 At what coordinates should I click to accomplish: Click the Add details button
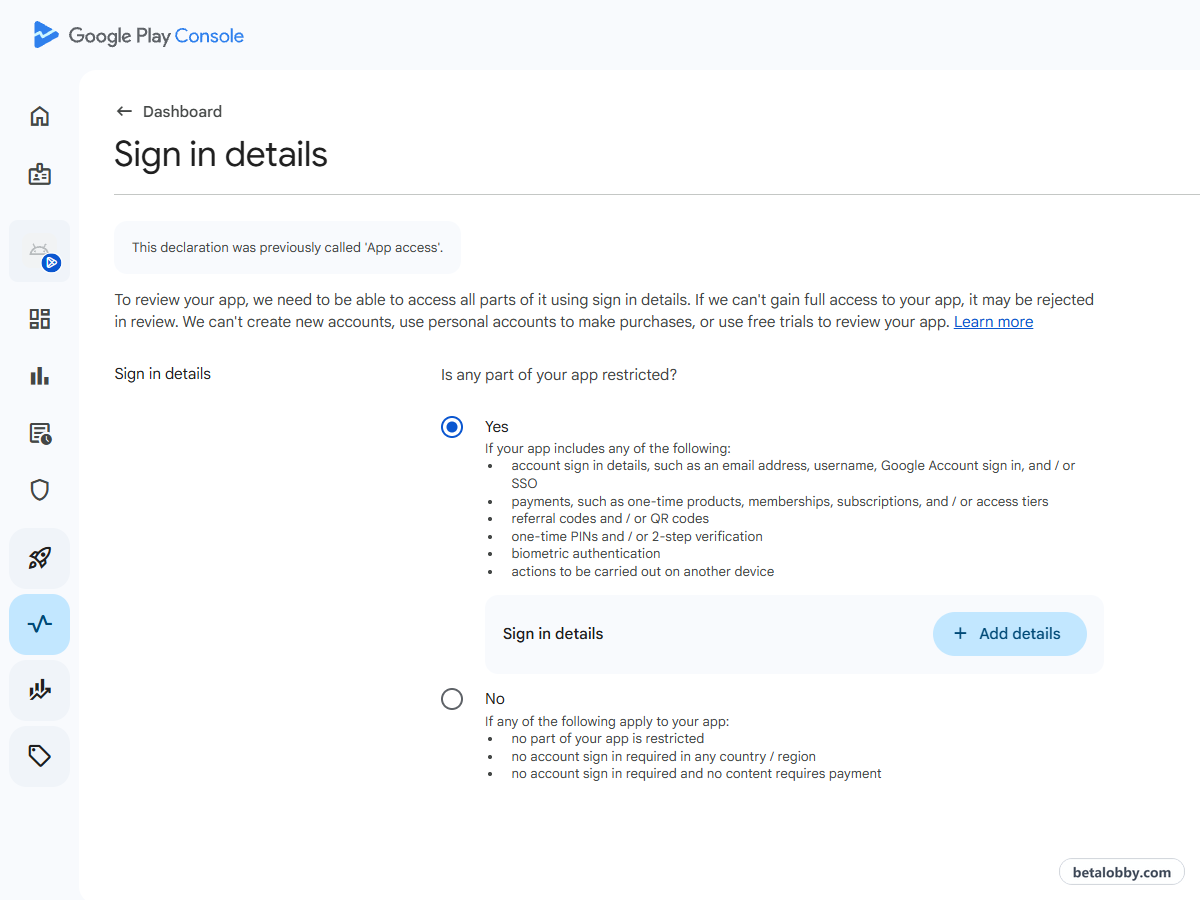[1010, 634]
